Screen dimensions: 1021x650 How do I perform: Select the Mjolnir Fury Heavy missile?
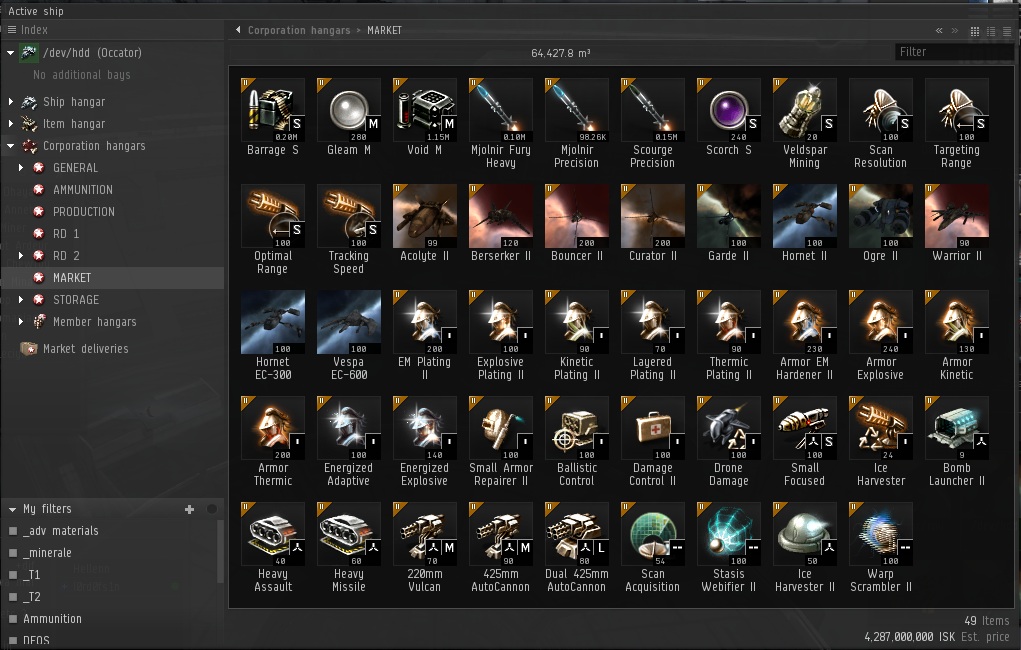[x=501, y=124]
